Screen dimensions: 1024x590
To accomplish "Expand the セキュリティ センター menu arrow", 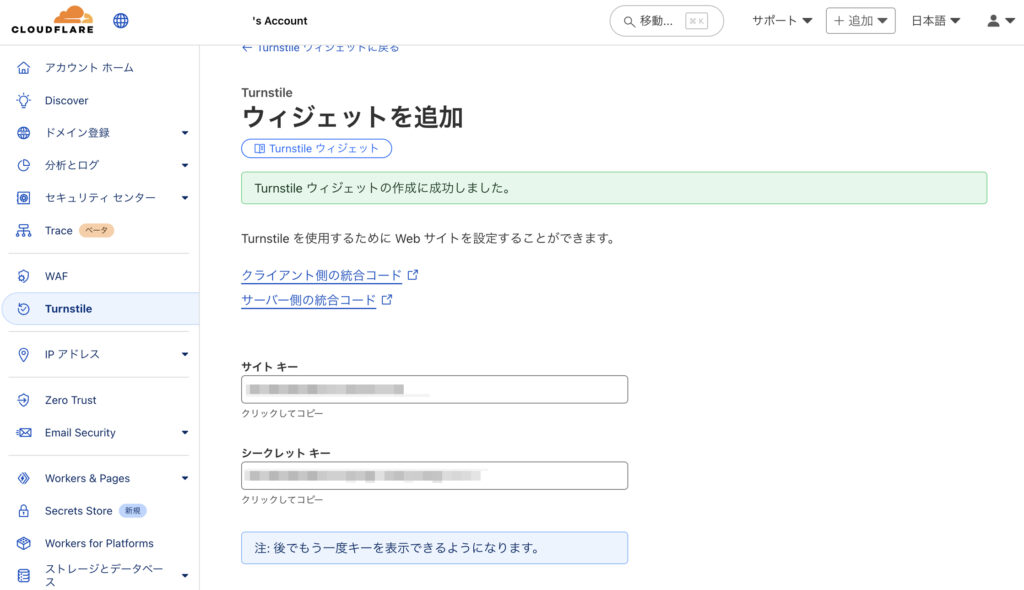I will point(185,197).
